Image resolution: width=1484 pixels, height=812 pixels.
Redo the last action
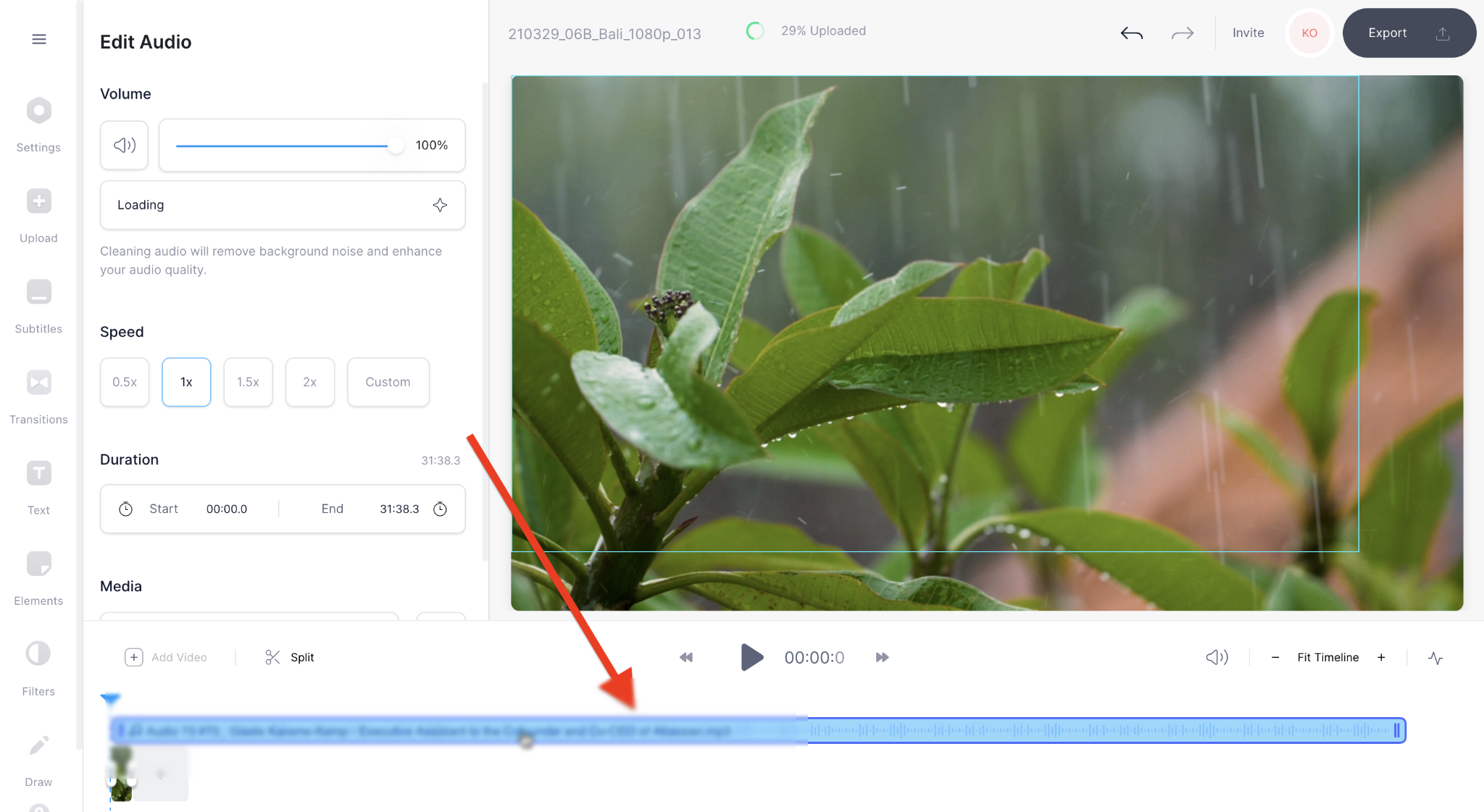tap(1183, 33)
